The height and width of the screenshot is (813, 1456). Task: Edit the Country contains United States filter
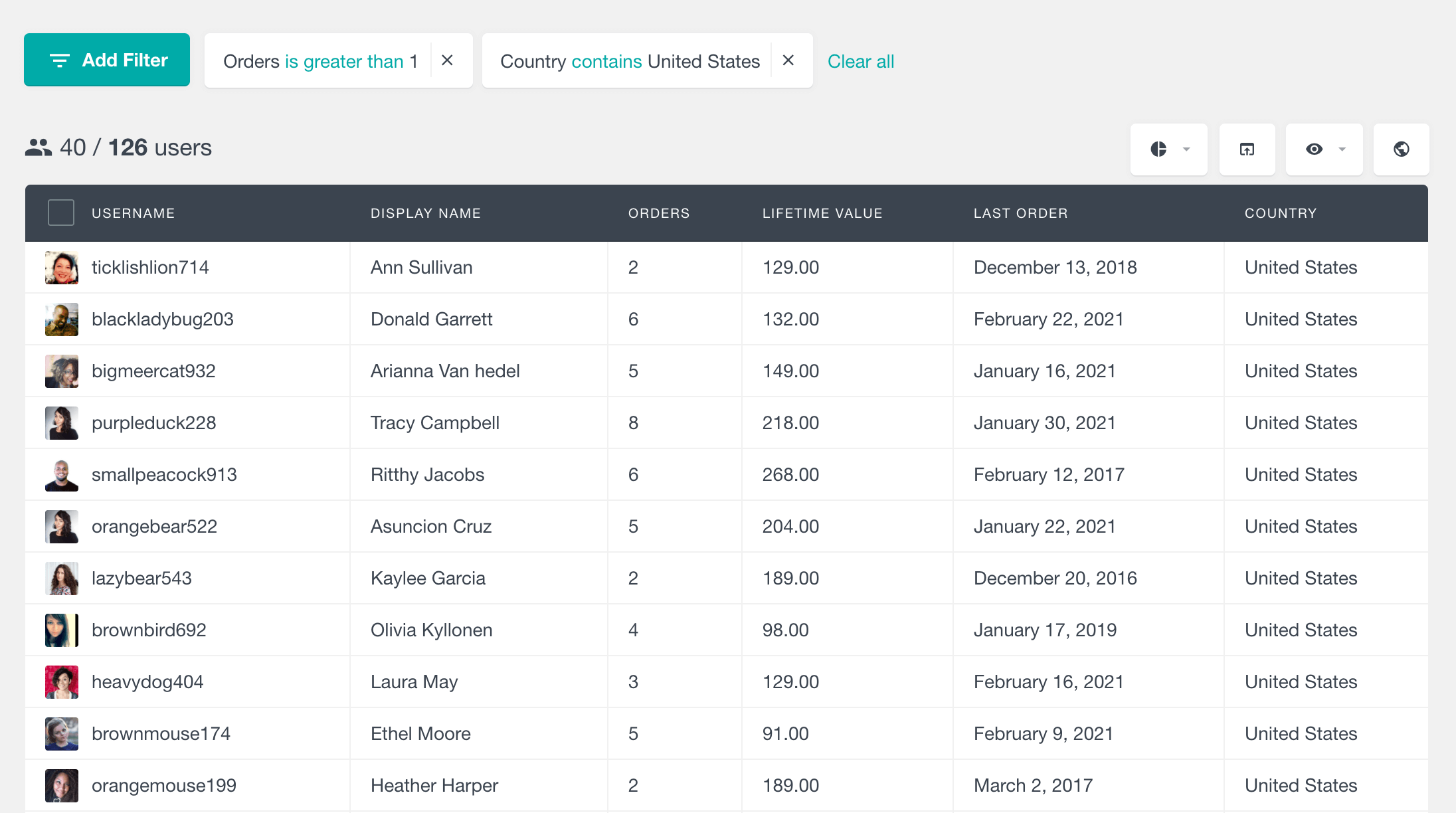[630, 61]
